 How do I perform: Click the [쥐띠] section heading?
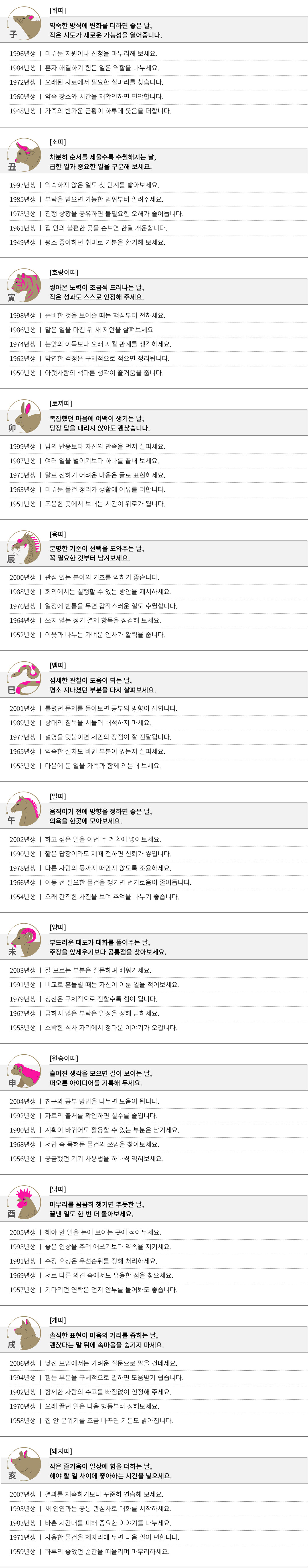(58, 11)
